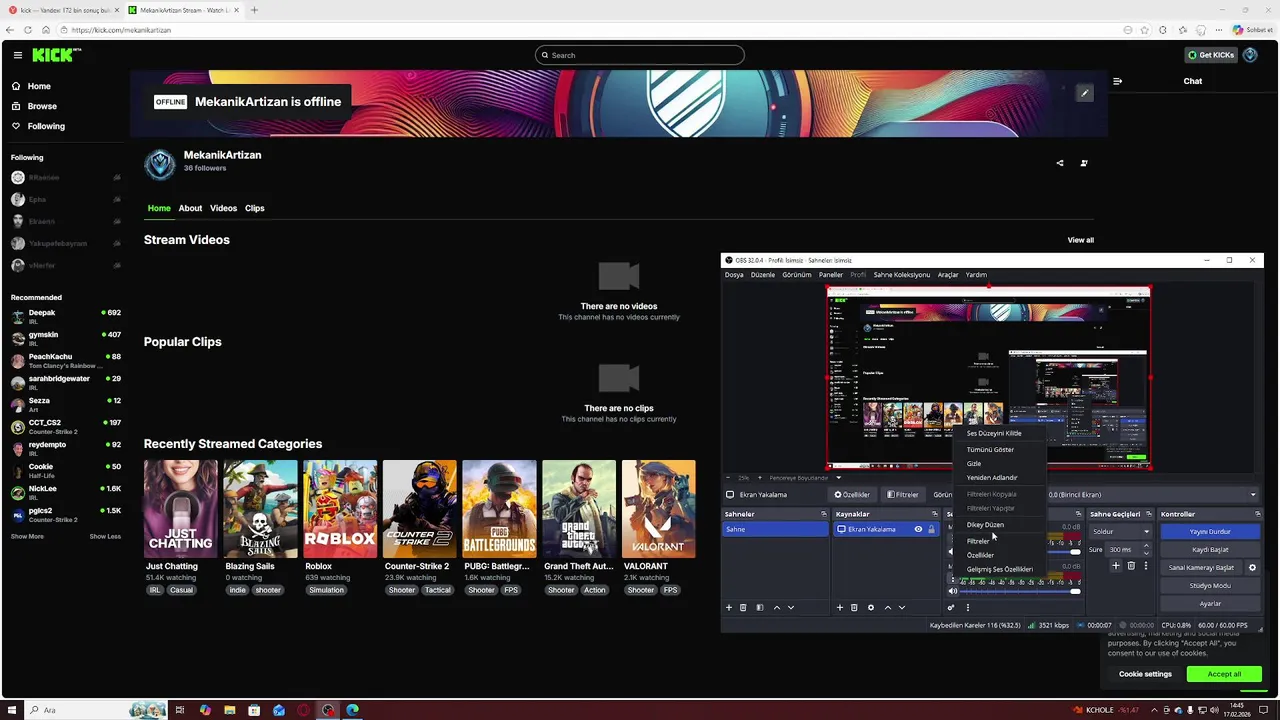Open the Düzenle menu in OBS
Screen dimensions: 1280x720
tap(763, 274)
